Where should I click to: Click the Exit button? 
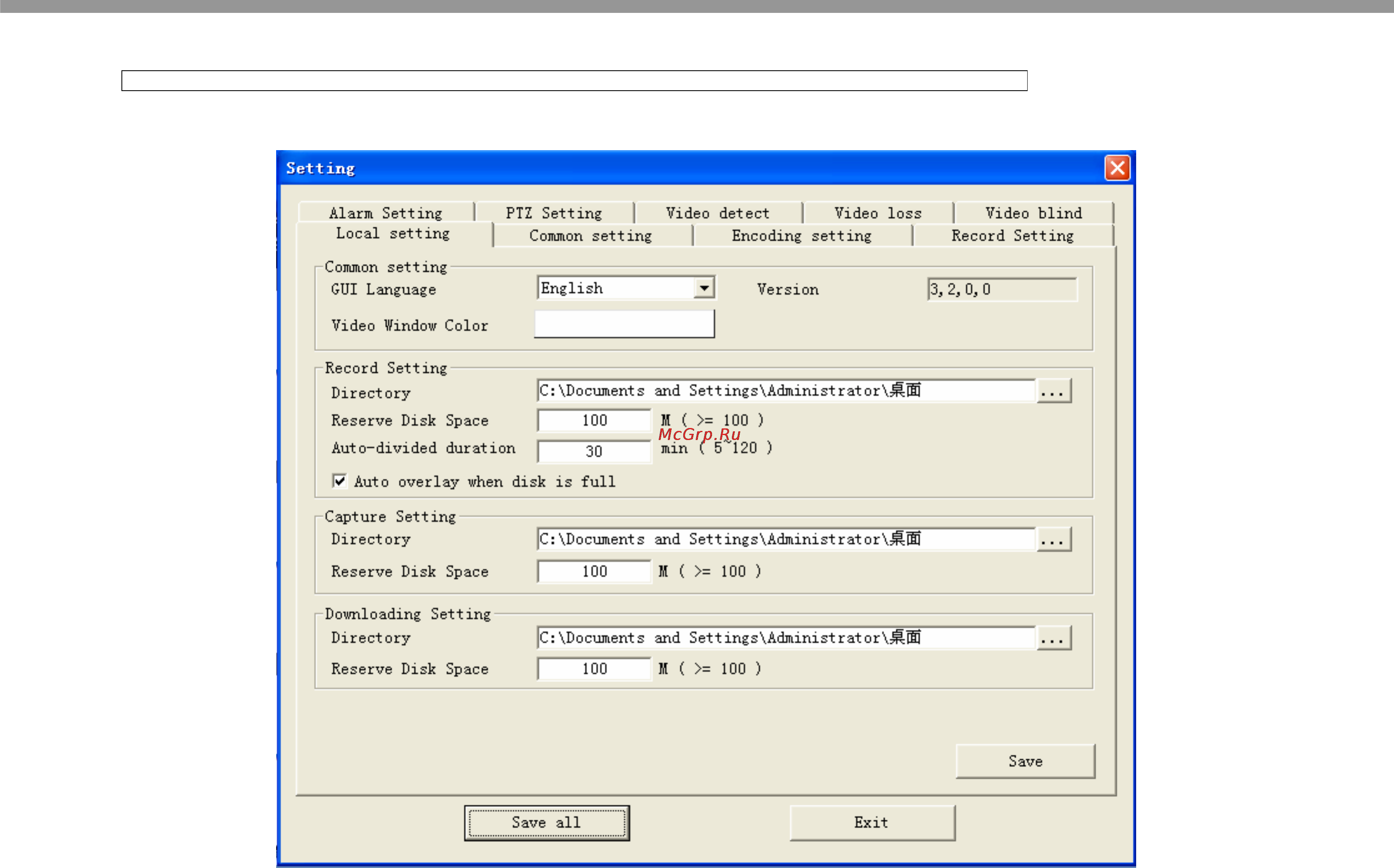click(x=872, y=823)
